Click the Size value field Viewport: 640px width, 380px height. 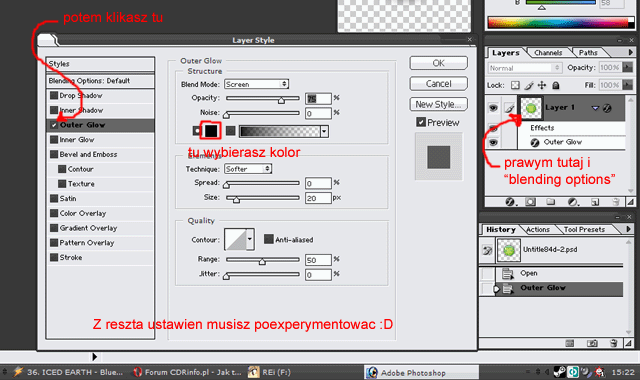coord(318,198)
